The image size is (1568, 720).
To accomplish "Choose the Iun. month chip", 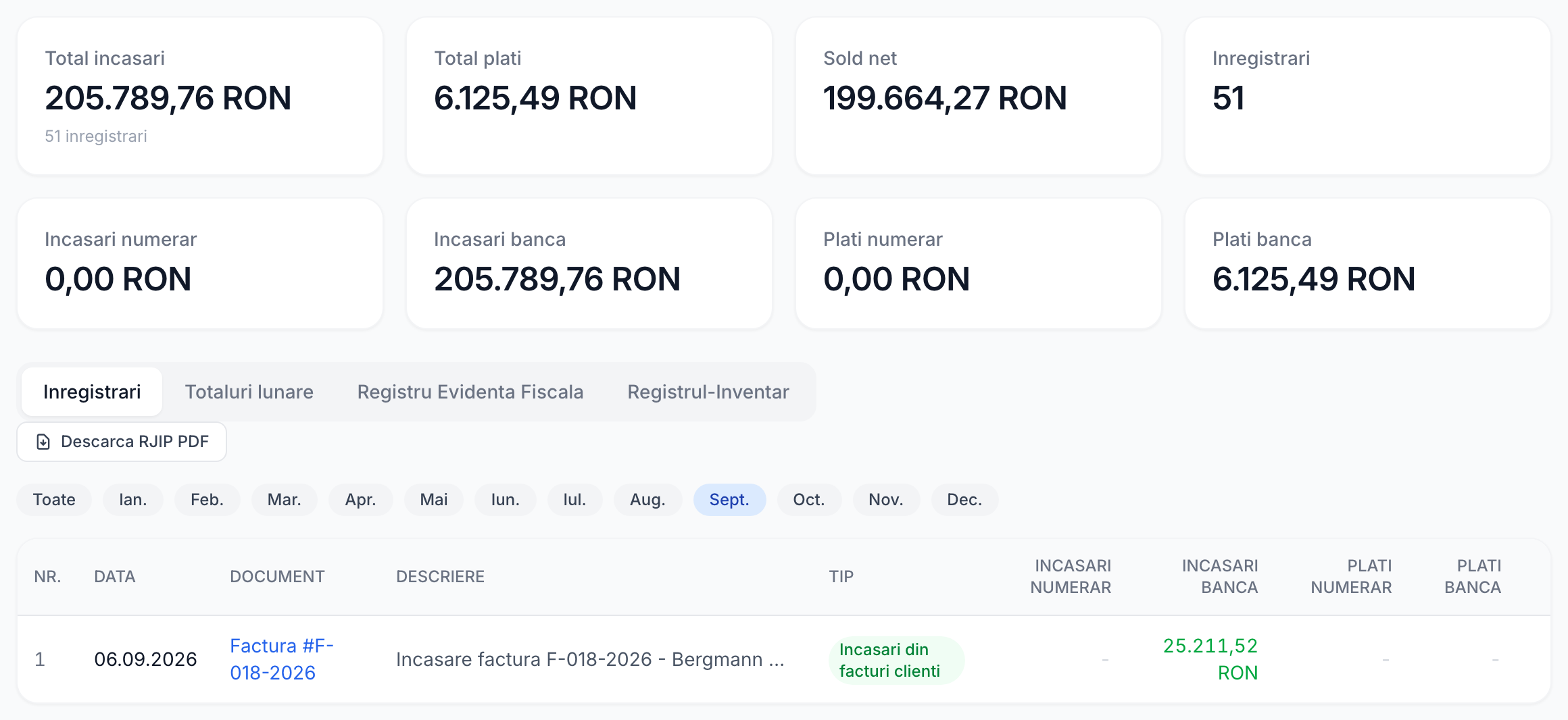I will [506, 500].
